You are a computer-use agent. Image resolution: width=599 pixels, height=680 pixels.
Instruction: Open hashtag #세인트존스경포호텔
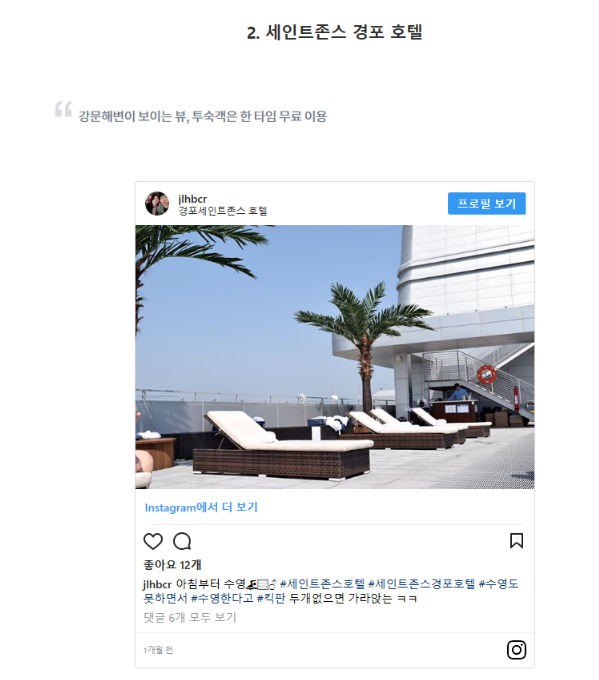click(422, 584)
